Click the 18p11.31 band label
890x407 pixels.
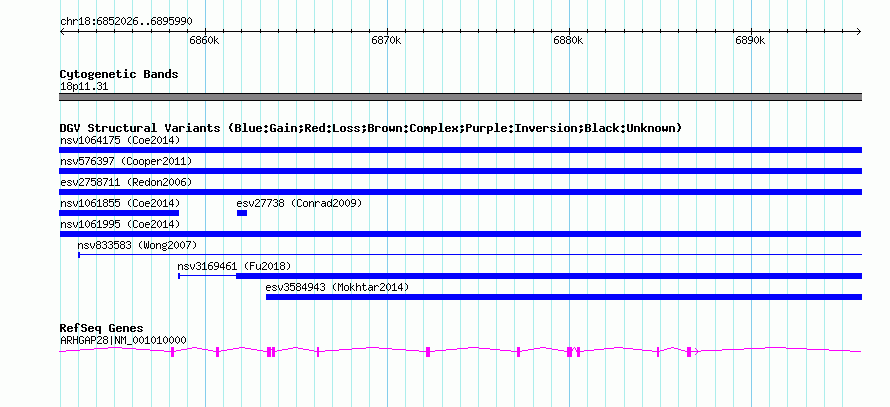[x=83, y=87]
